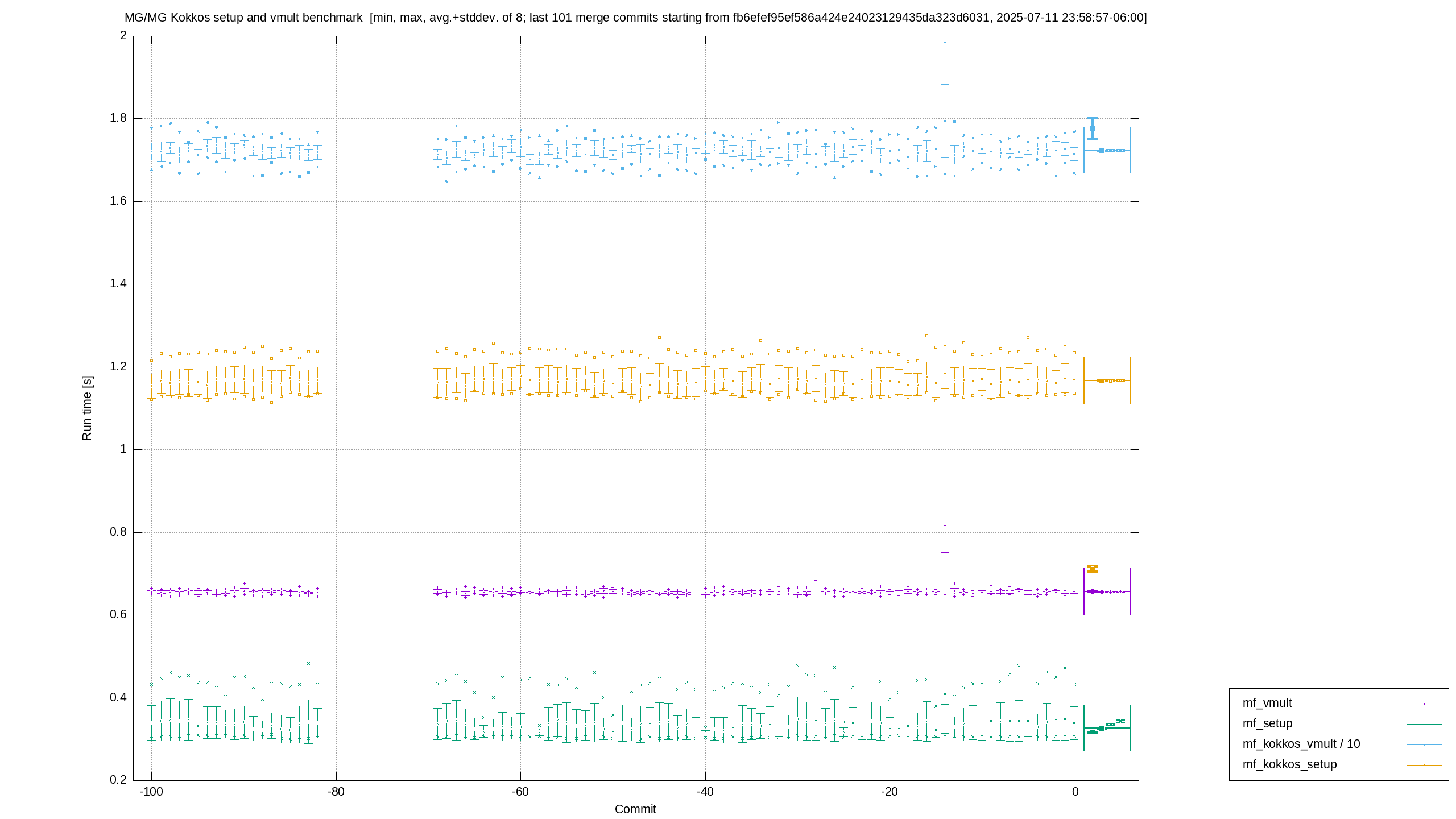Click the orange mf_kokkos_setup legend line sample
1456x819 pixels.
[1424, 765]
